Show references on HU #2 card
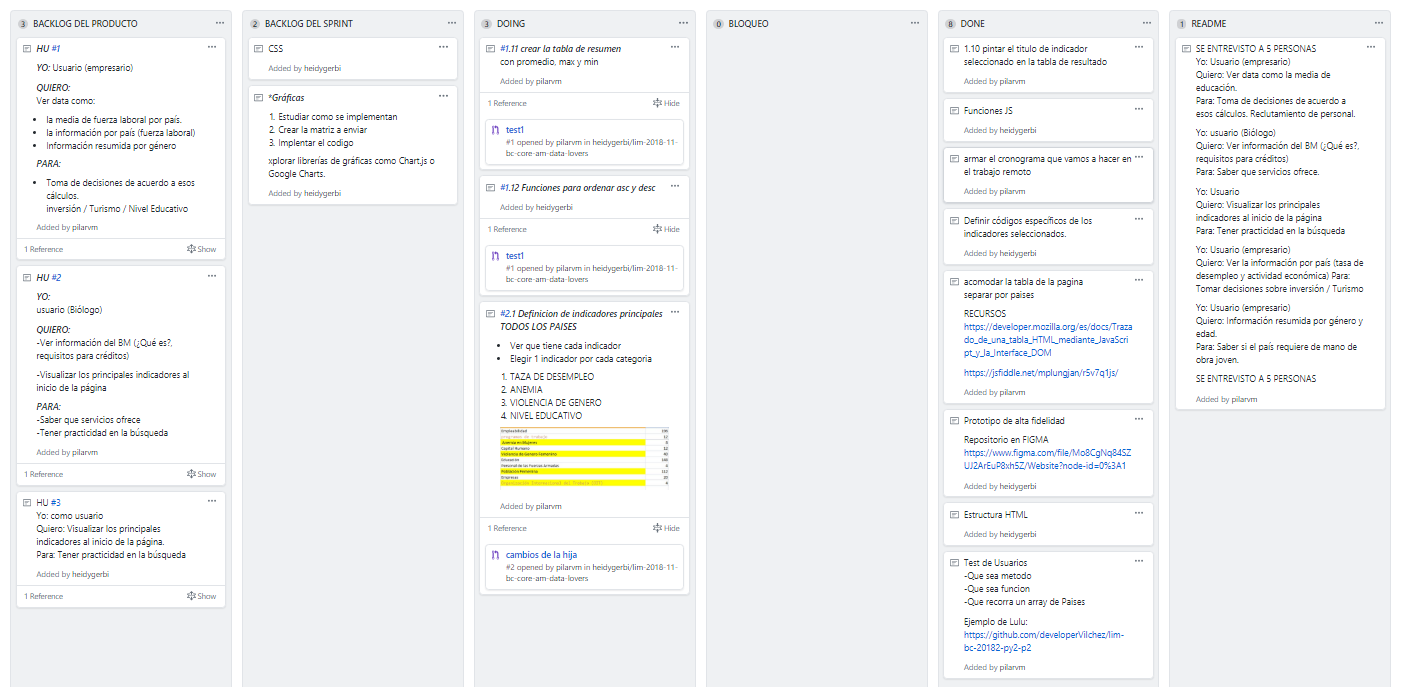This screenshot has height=687, width=1401. pos(201,474)
